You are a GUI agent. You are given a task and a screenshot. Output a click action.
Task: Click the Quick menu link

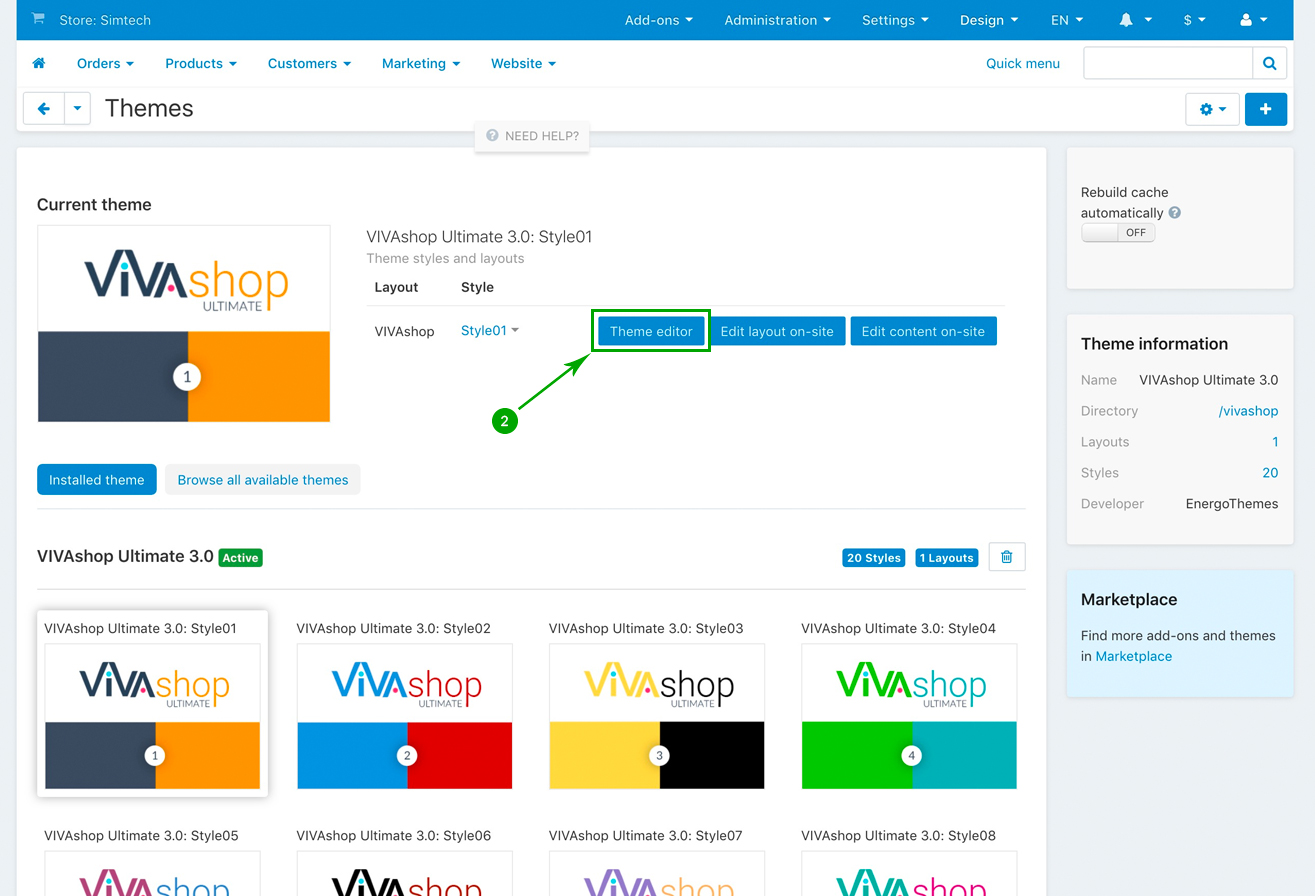(1023, 63)
